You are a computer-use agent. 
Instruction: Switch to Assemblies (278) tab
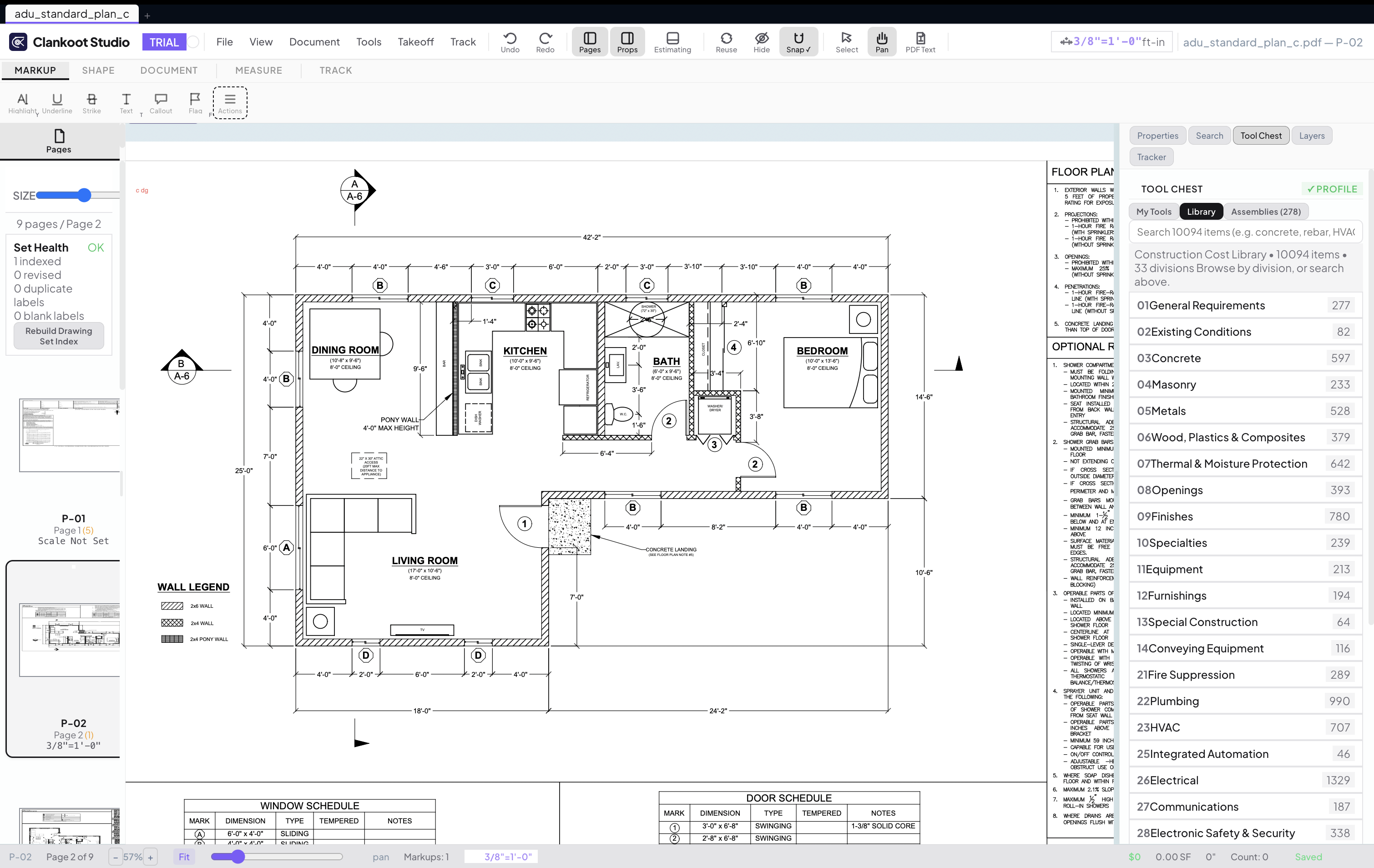point(1266,211)
